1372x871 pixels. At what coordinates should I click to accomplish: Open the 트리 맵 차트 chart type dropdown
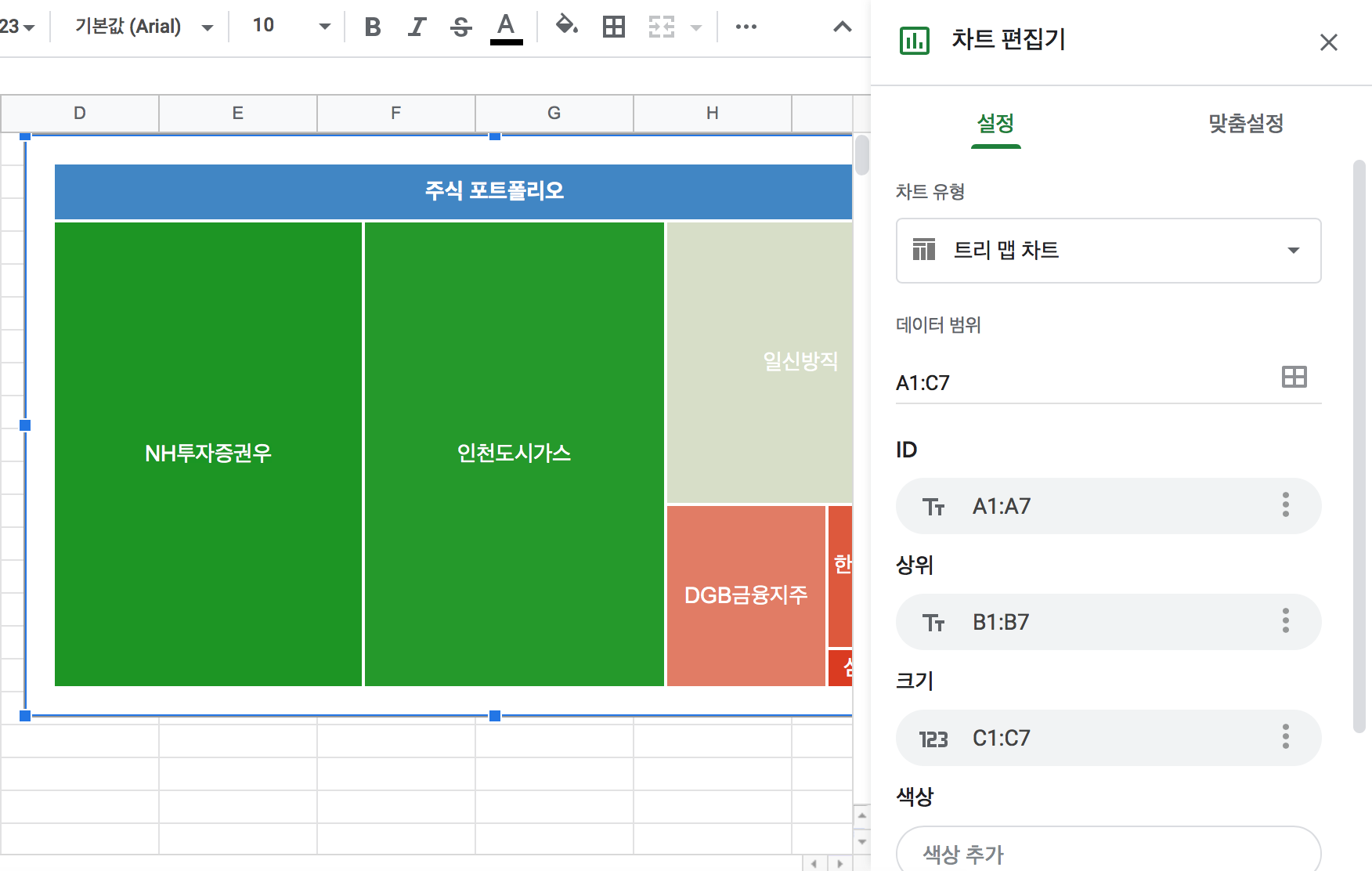pos(1109,251)
